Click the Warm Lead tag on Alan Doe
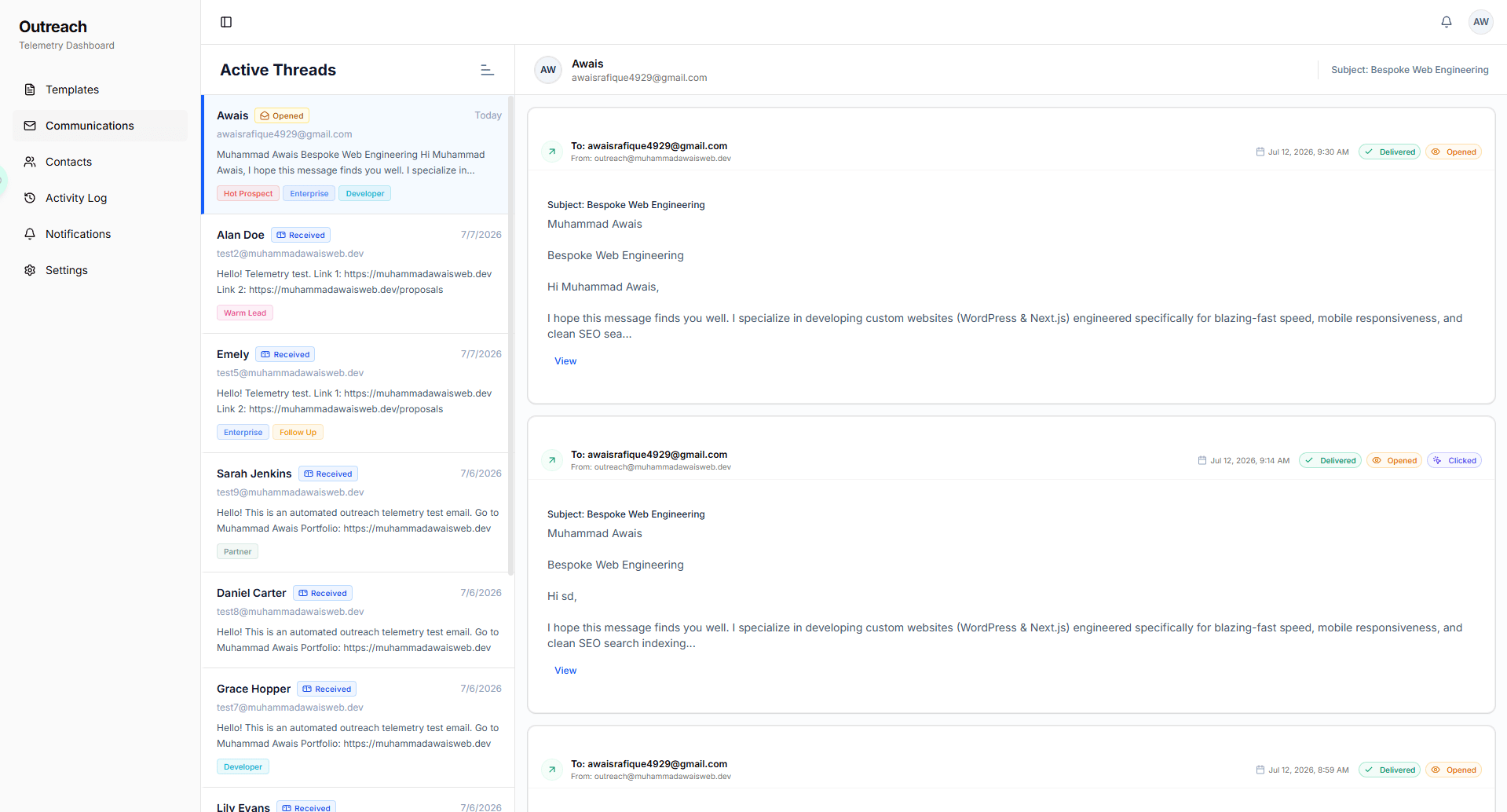Screen dimensions: 1507x812 (x=245, y=313)
